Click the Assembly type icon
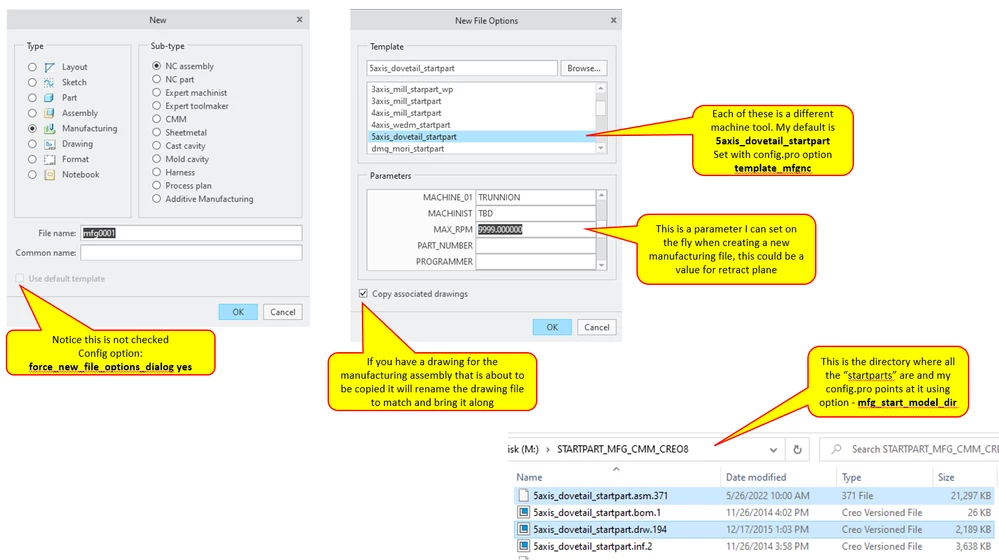999x560 pixels. coord(50,113)
